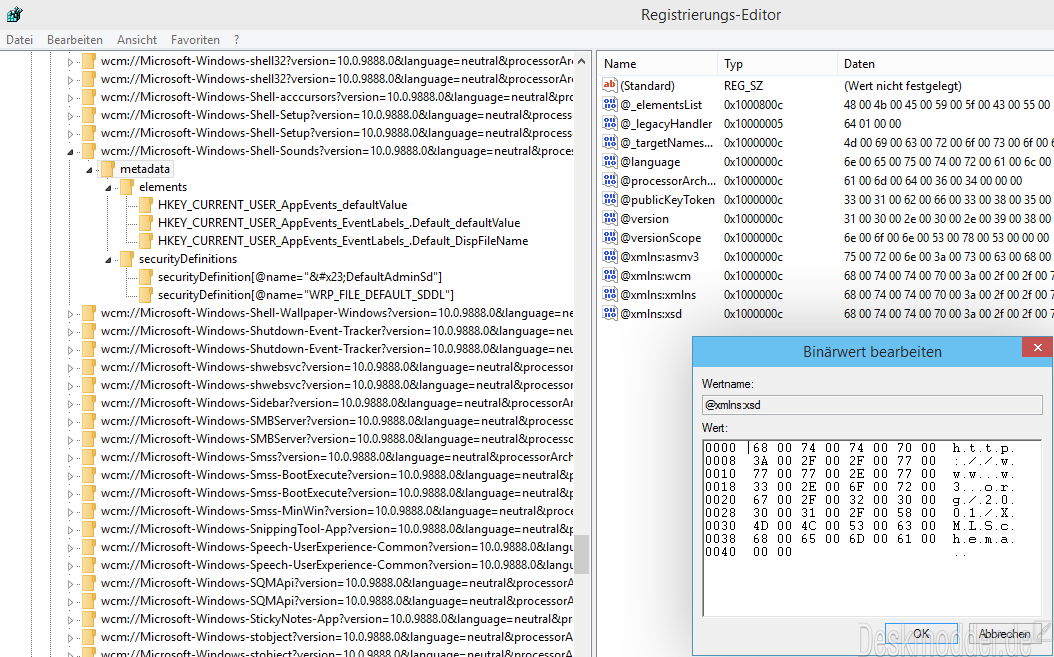This screenshot has width=1054, height=657.
Task: Click the tree scrollbar up arrow
Action: click(581, 61)
